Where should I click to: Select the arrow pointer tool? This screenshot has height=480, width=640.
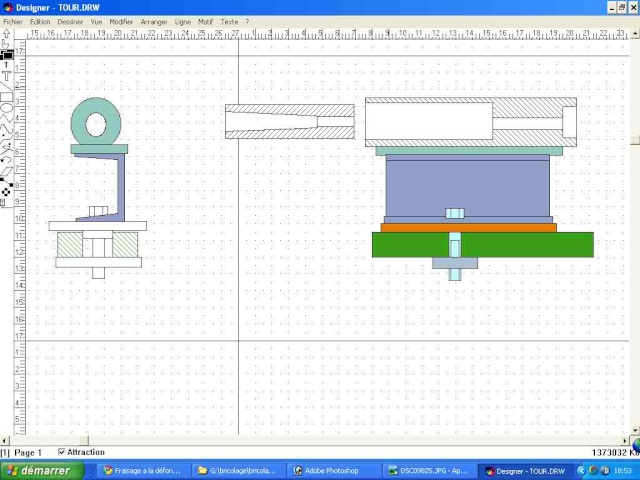6,33
